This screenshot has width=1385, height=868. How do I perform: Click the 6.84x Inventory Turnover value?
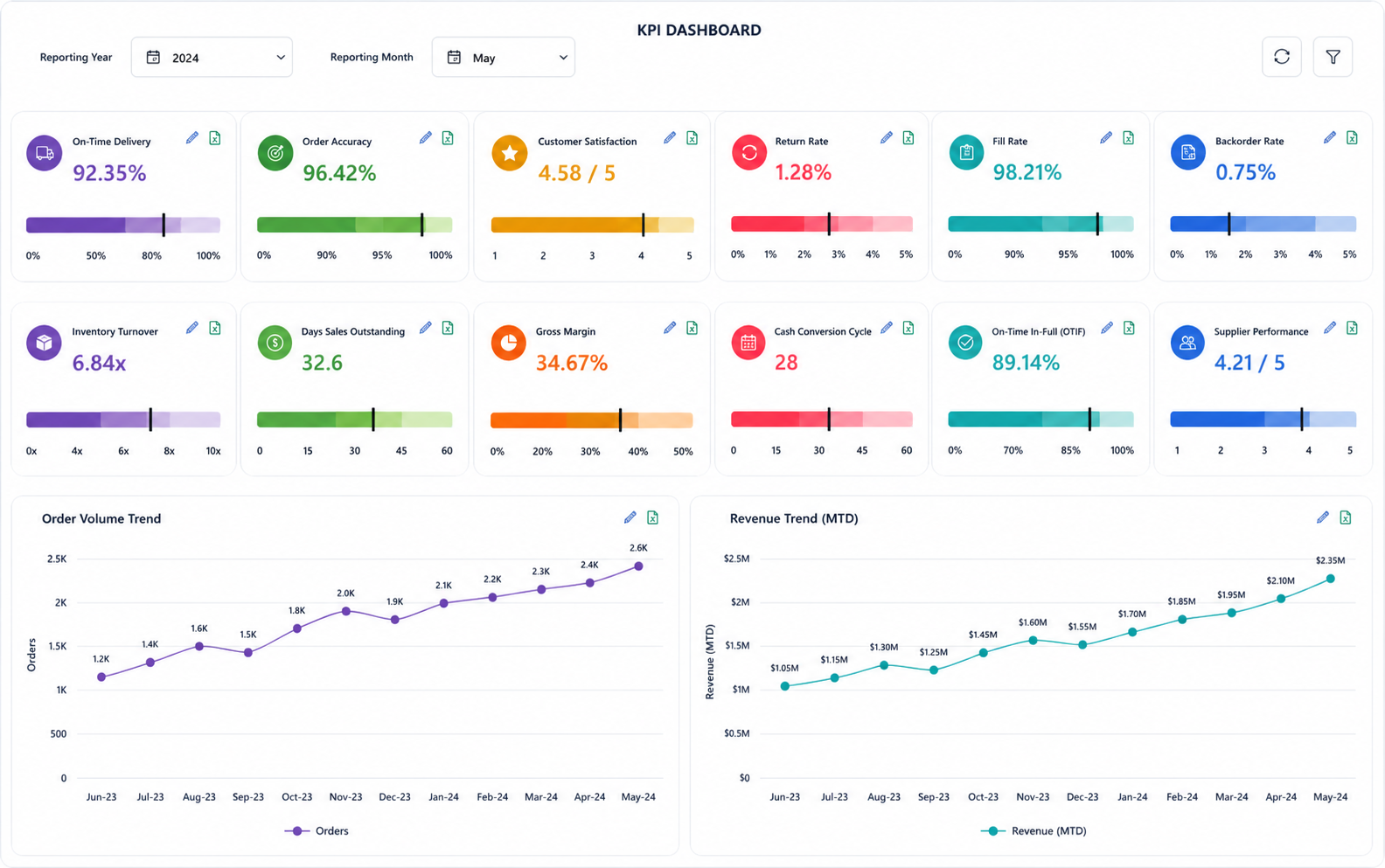pyautogui.click(x=99, y=363)
